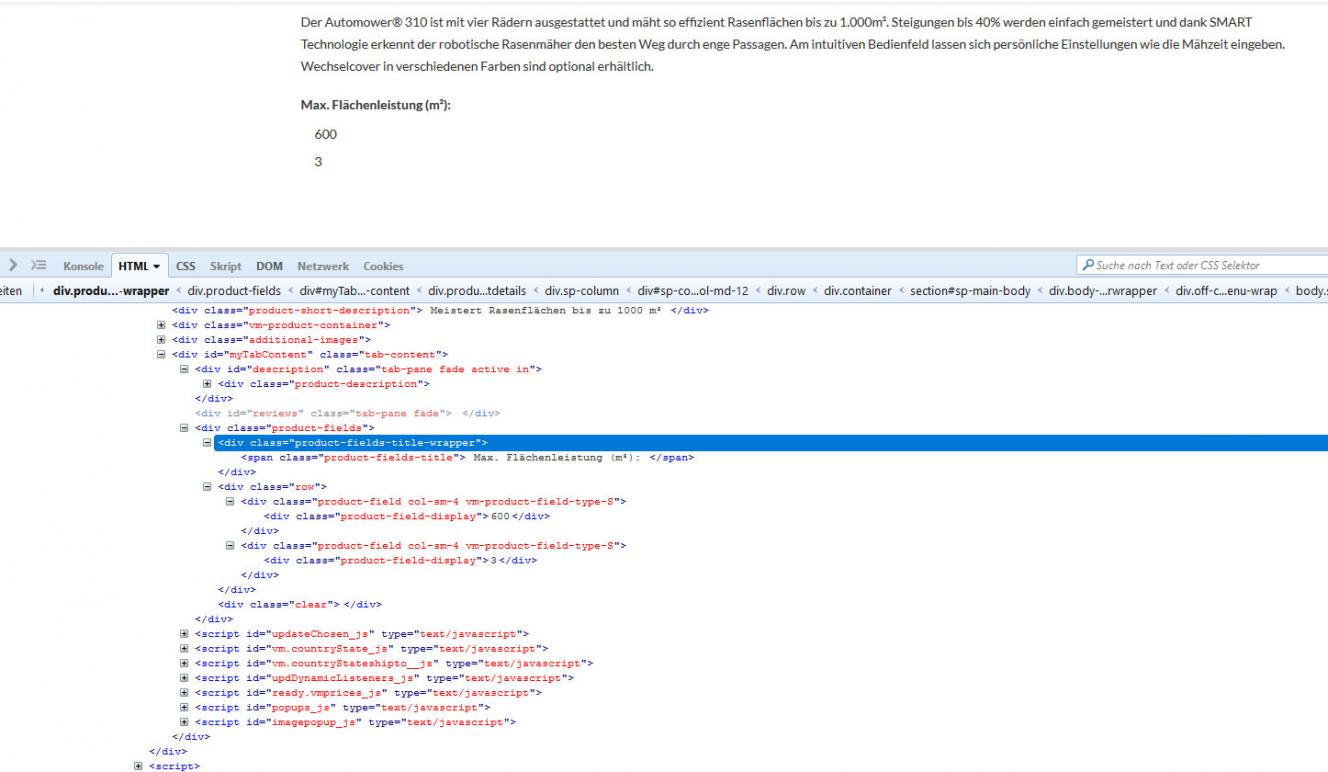Expand the additional-images div node
This screenshot has height=772, width=1328.
[x=162, y=340]
